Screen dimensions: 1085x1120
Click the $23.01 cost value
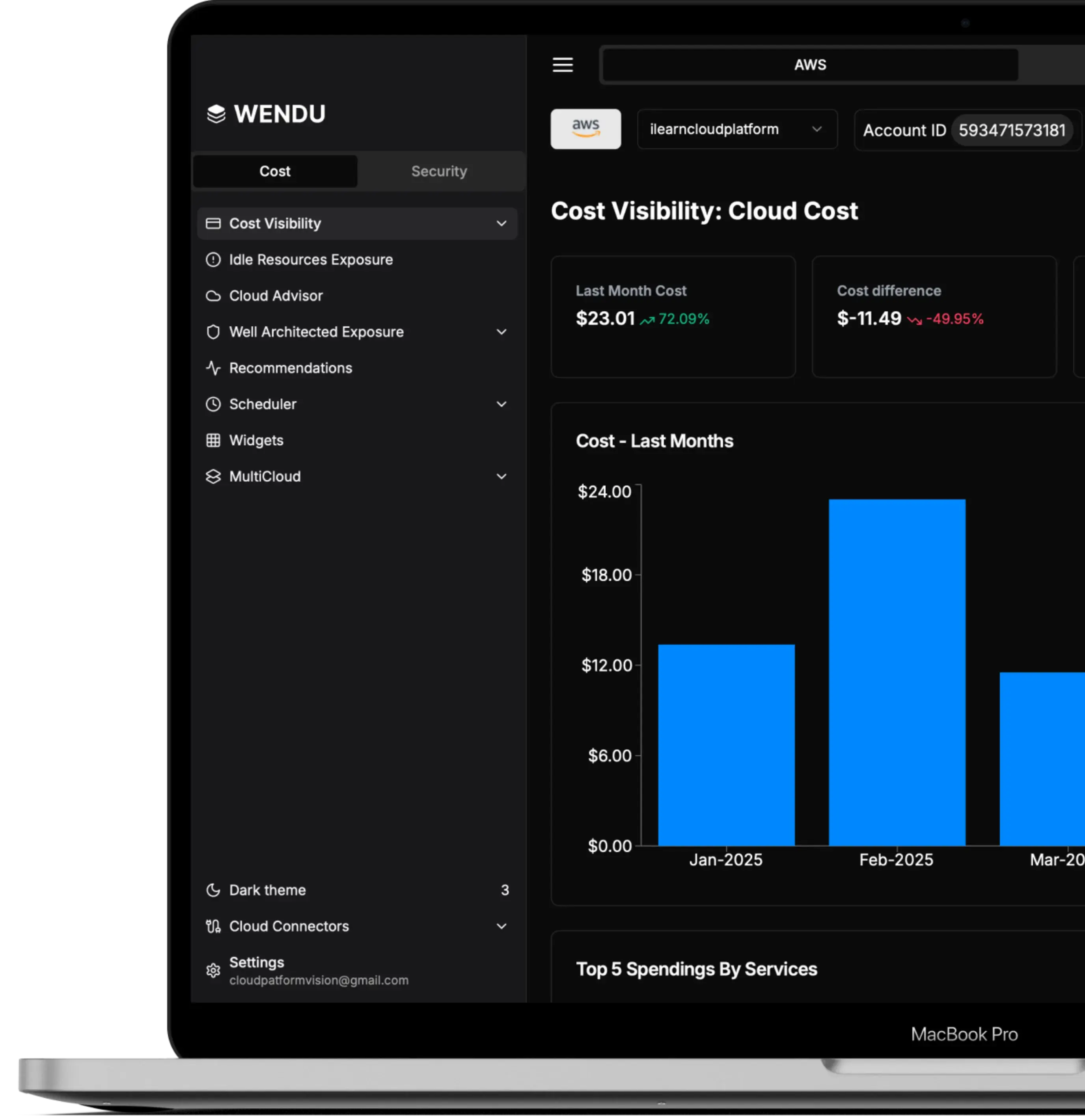(x=605, y=318)
